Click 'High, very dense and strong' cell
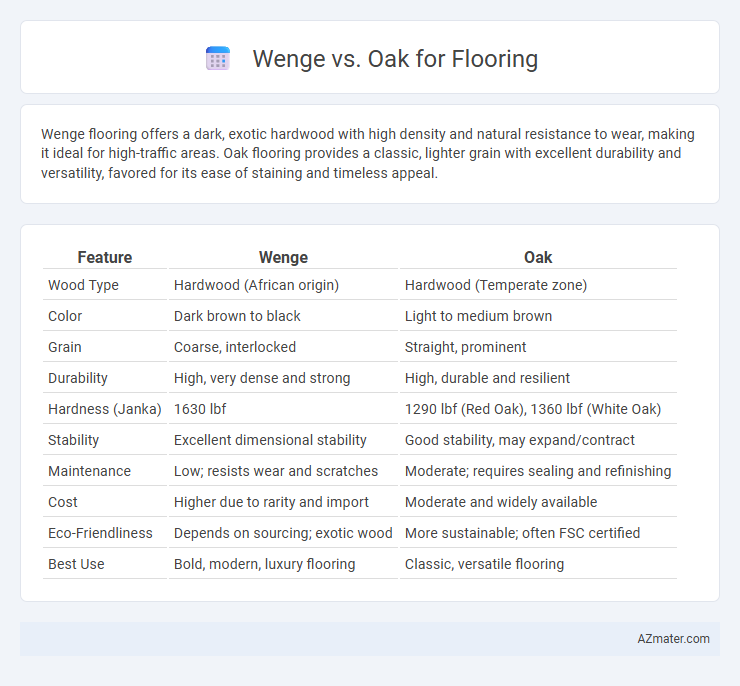The image size is (740, 686). pos(262,378)
